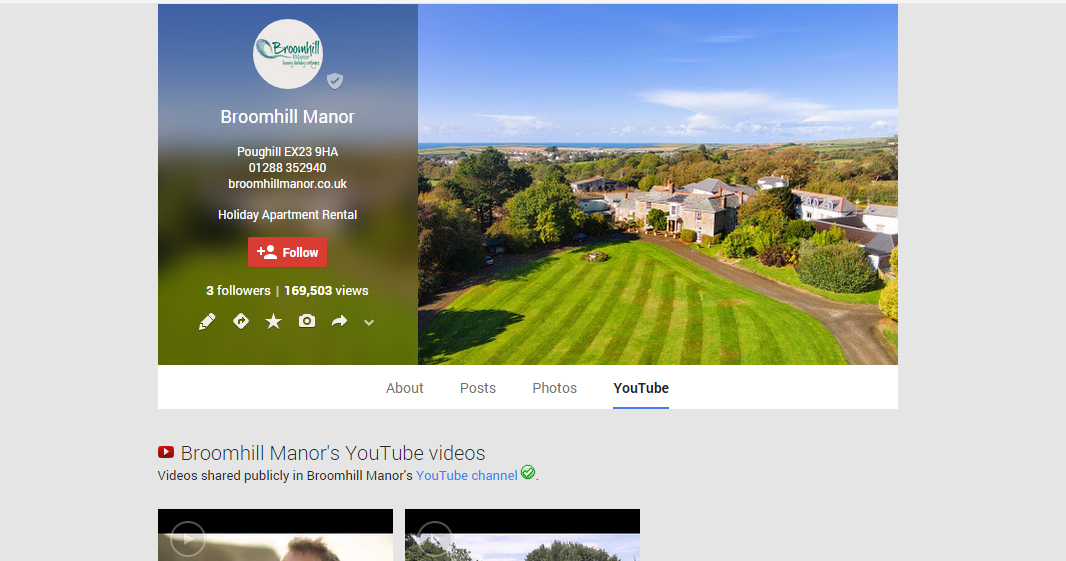The width and height of the screenshot is (1066, 561).
Task: Click the pencil edit icon
Action: (207, 321)
